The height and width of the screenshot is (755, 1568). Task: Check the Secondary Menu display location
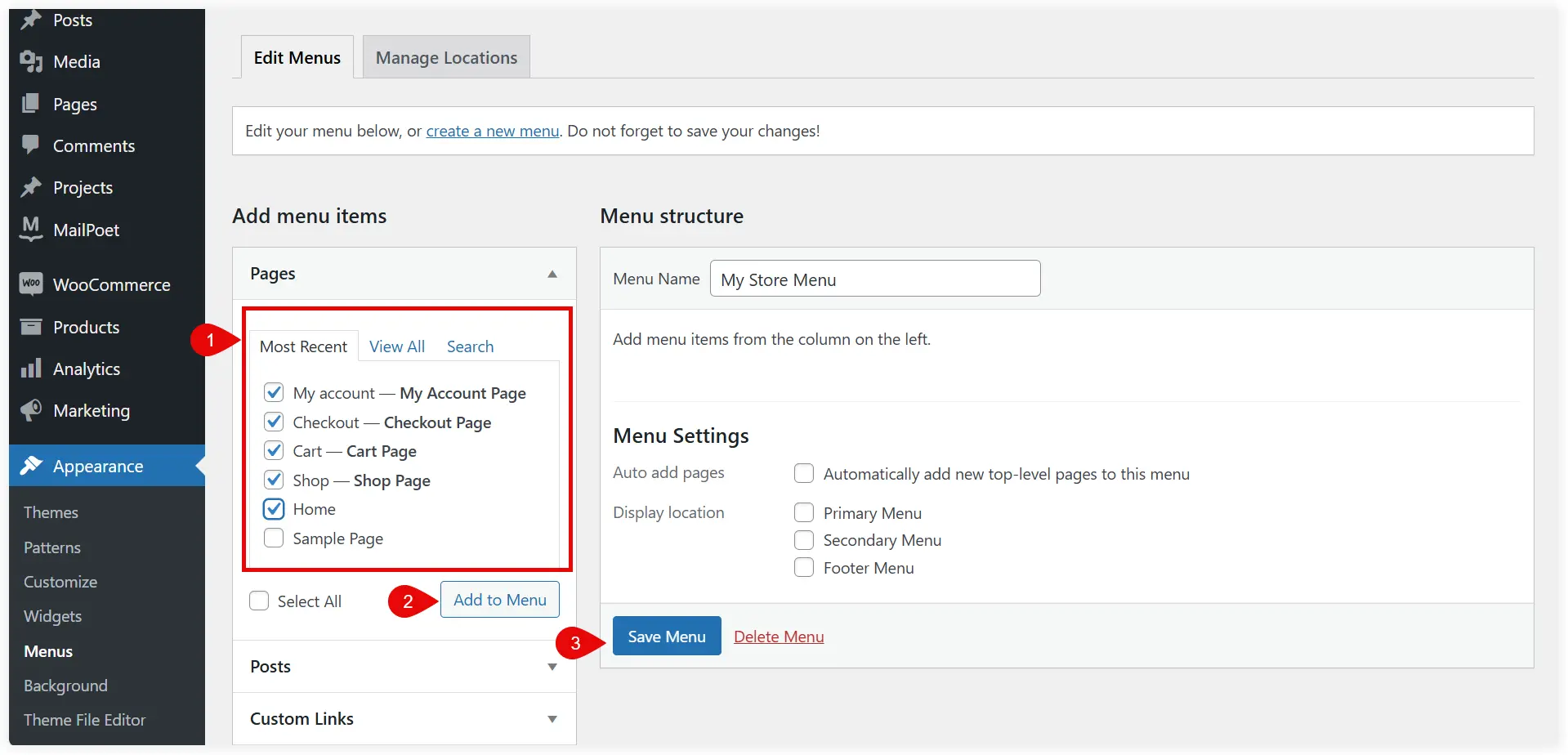pos(804,540)
